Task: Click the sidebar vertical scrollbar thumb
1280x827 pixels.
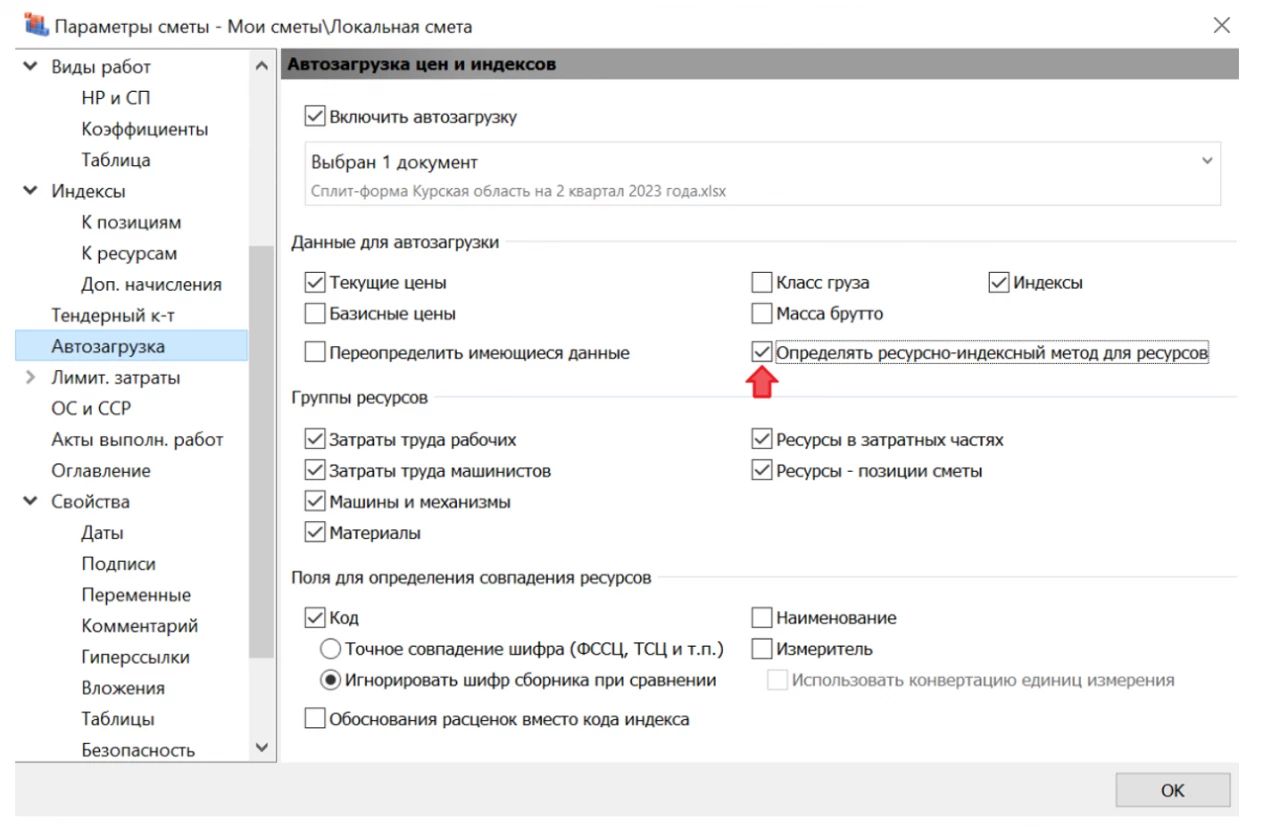Action: point(262,452)
